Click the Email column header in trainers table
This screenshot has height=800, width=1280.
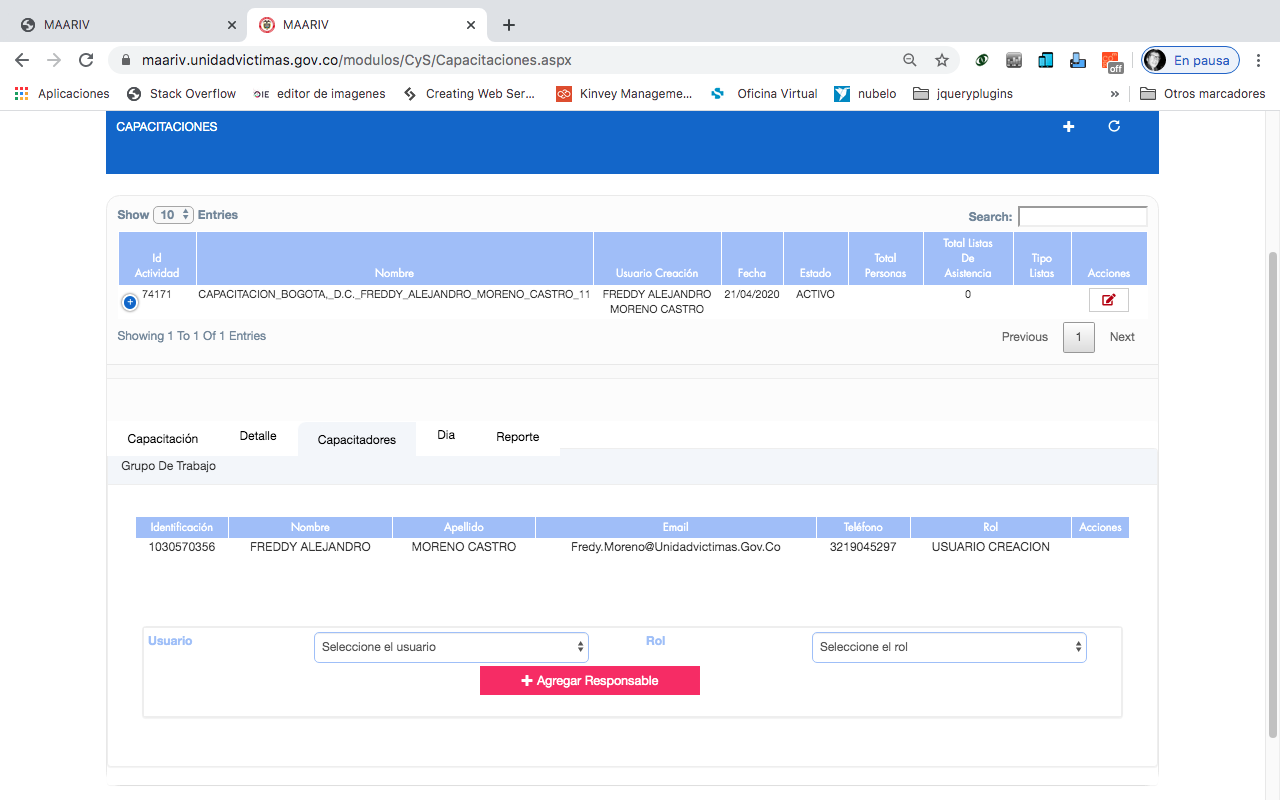tap(676, 527)
